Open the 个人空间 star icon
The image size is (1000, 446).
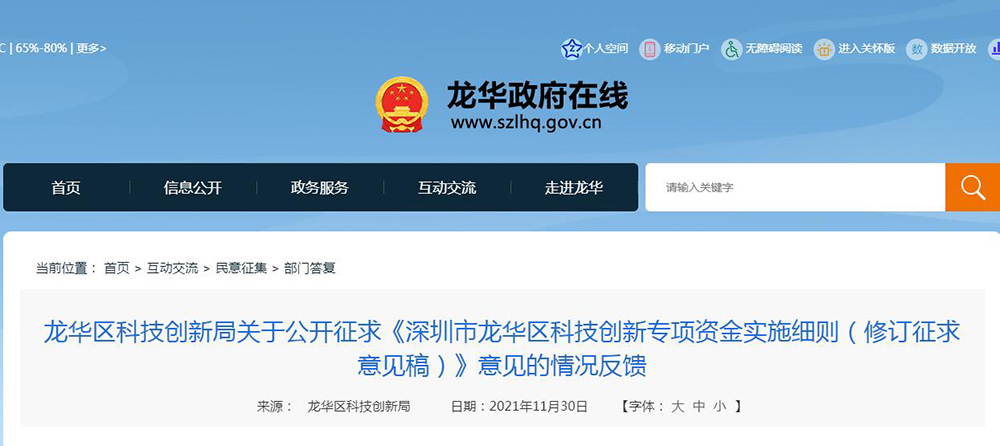(571, 48)
